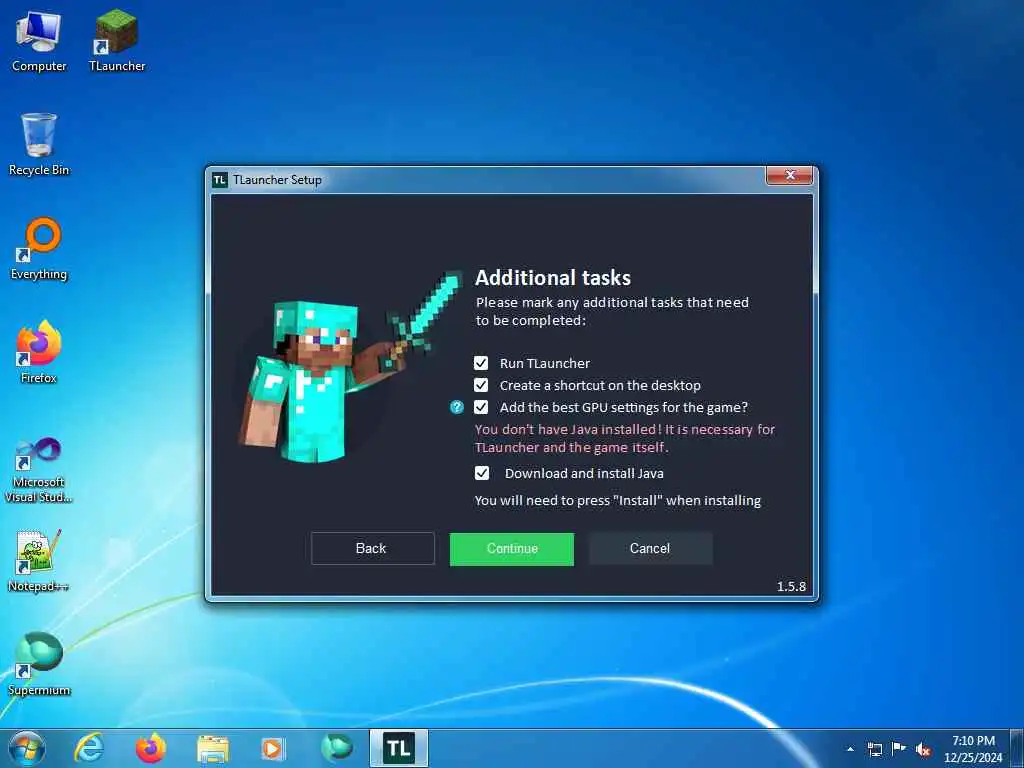Click the Back button
This screenshot has height=768, width=1024.
(372, 549)
